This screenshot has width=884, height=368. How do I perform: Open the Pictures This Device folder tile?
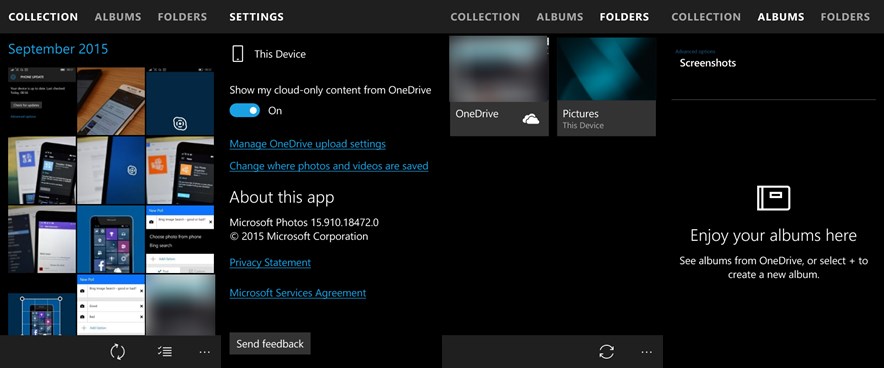[x=606, y=86]
